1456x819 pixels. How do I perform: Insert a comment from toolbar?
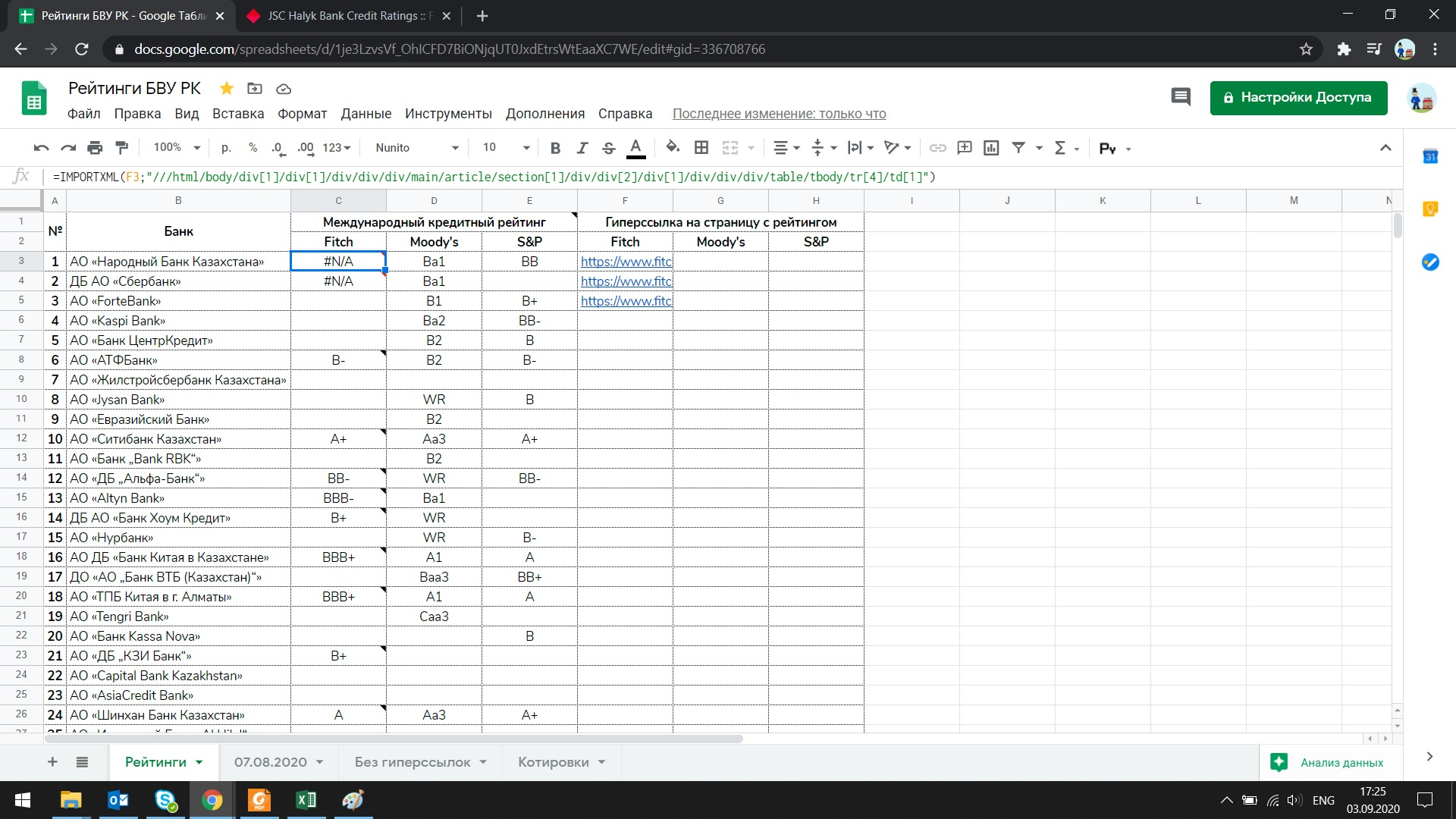pyautogui.click(x=965, y=148)
